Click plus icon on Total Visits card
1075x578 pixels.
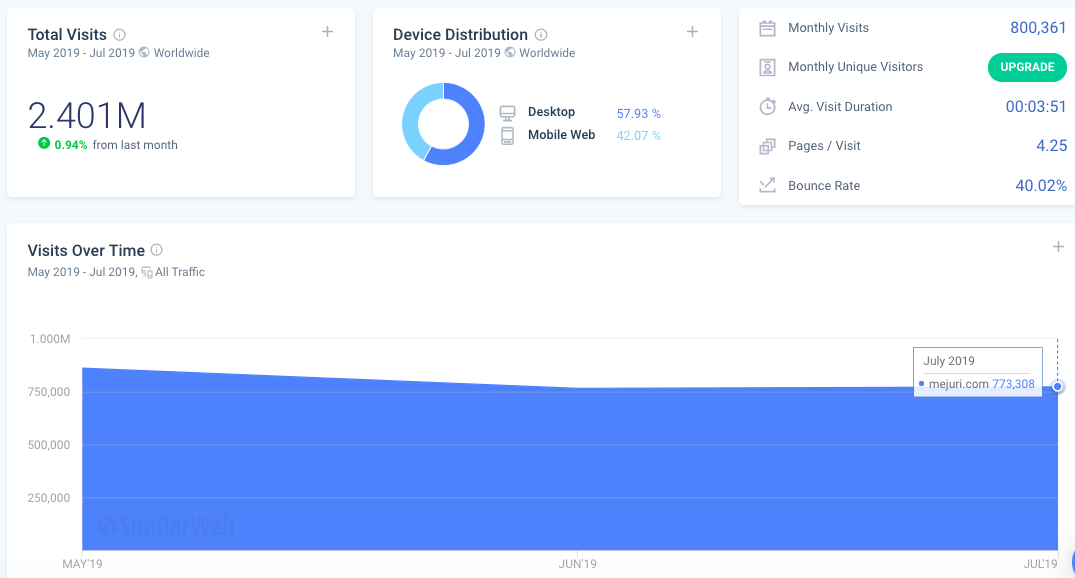point(327,32)
